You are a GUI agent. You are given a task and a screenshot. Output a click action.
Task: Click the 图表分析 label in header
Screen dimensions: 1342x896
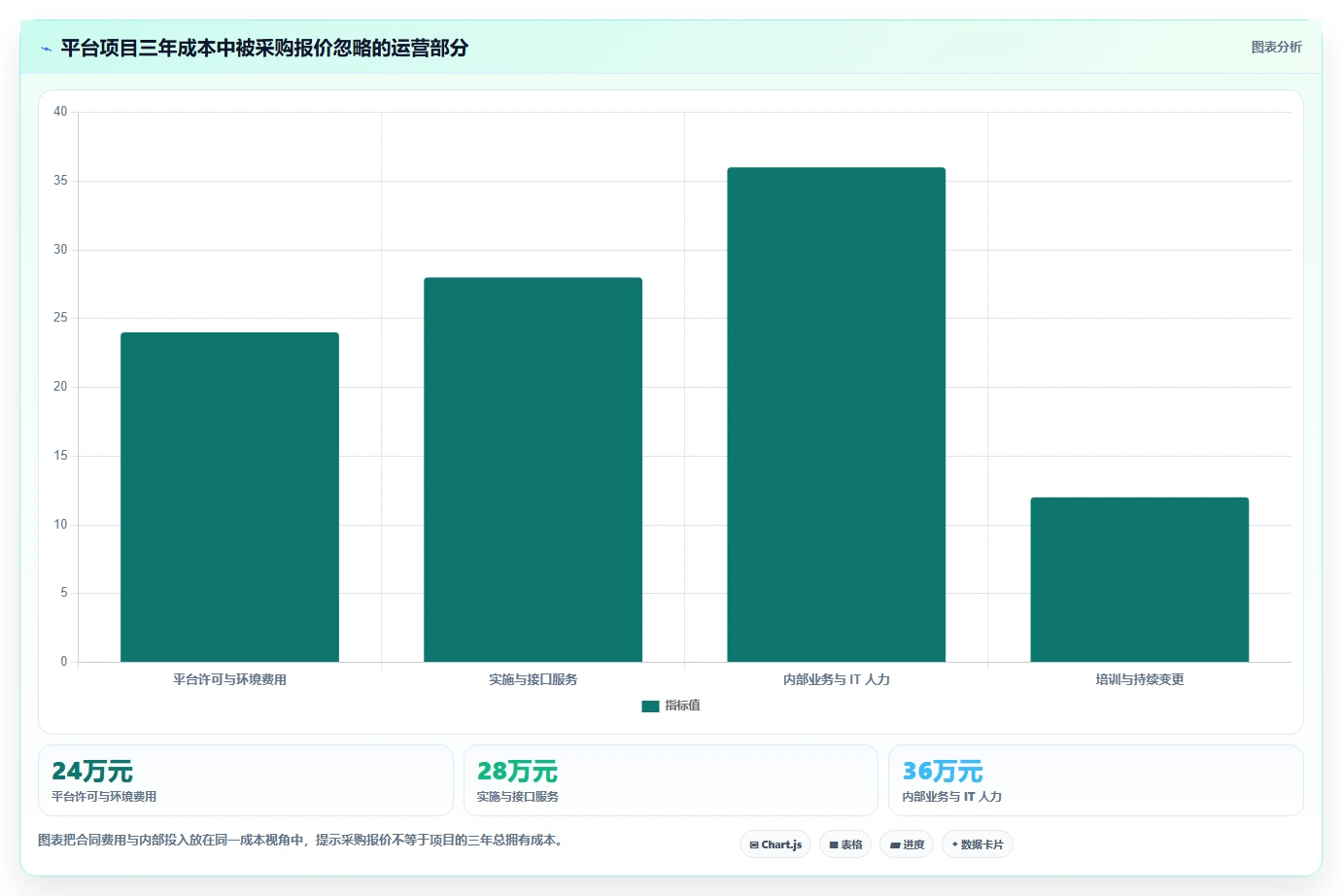[x=1276, y=47]
